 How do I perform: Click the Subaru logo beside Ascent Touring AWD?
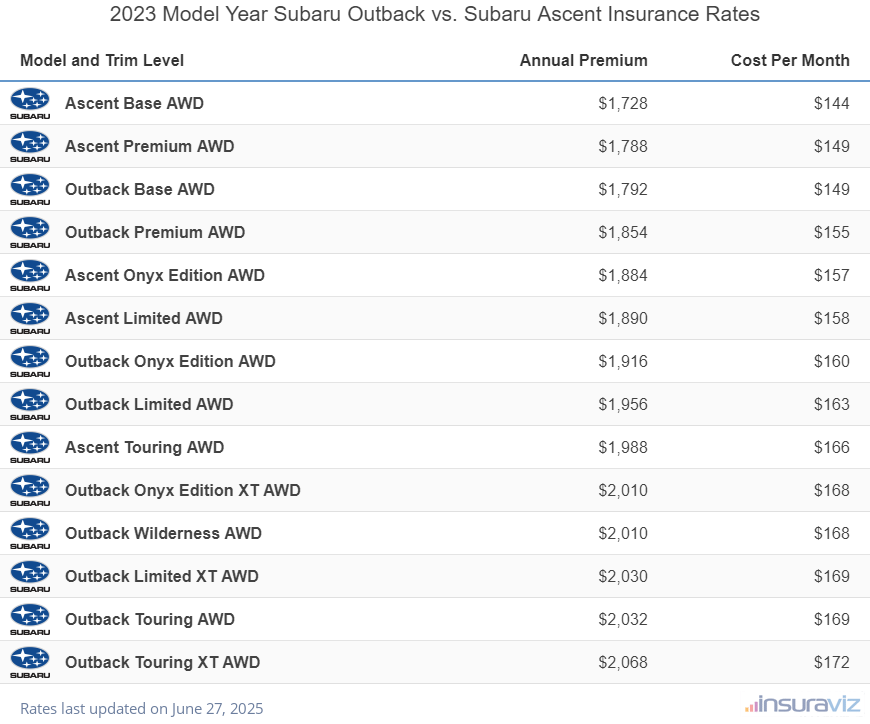tap(30, 448)
